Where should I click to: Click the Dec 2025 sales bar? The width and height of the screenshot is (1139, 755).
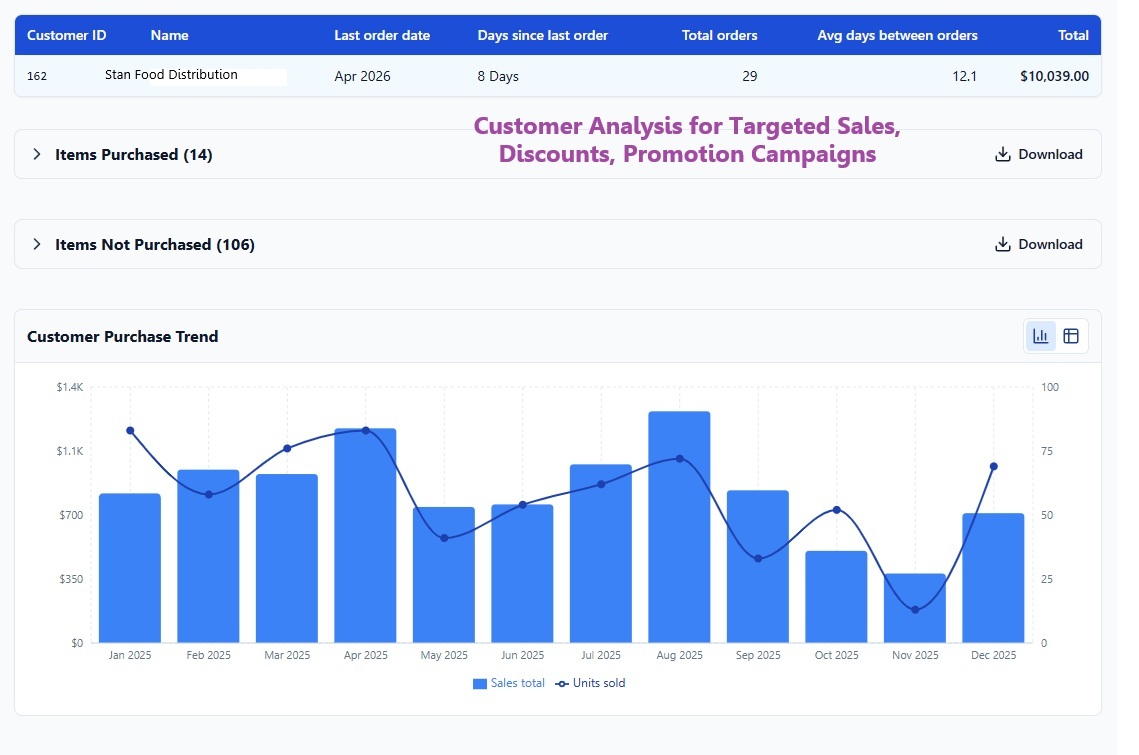point(993,578)
